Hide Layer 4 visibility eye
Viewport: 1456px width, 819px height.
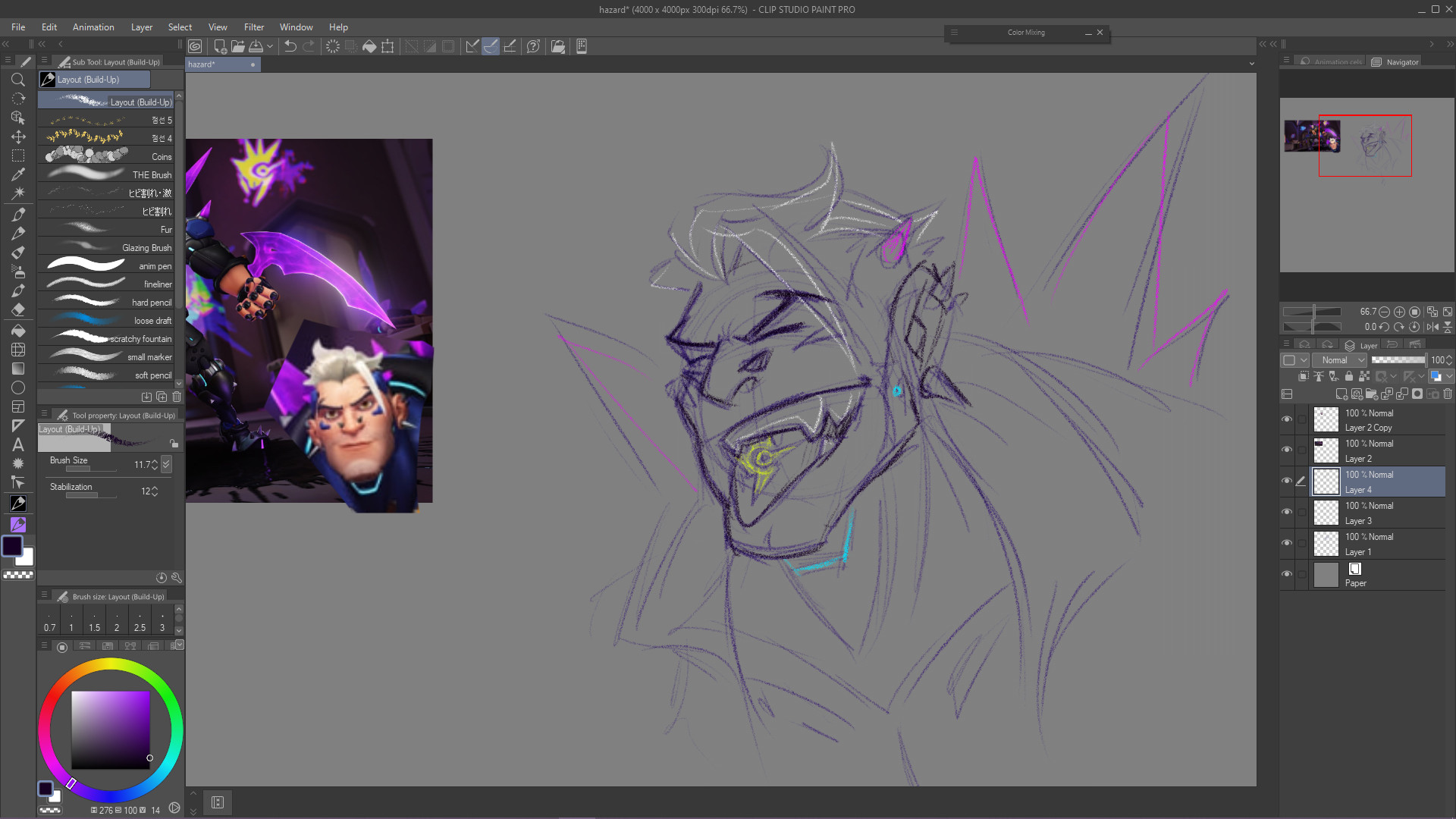click(x=1287, y=481)
